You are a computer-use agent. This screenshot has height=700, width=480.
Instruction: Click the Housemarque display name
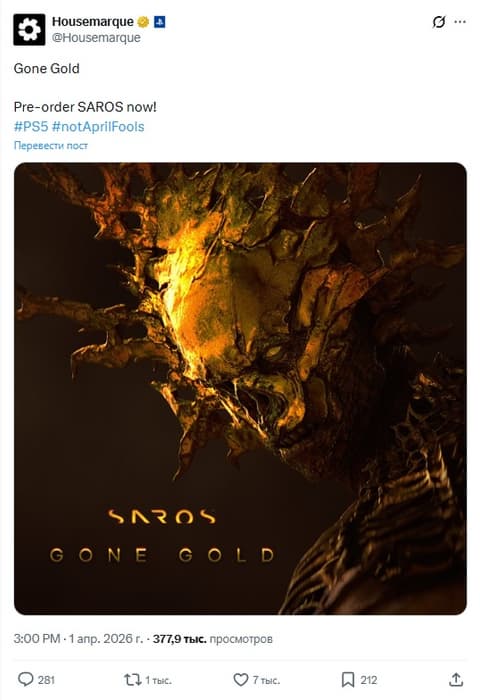coord(92,21)
